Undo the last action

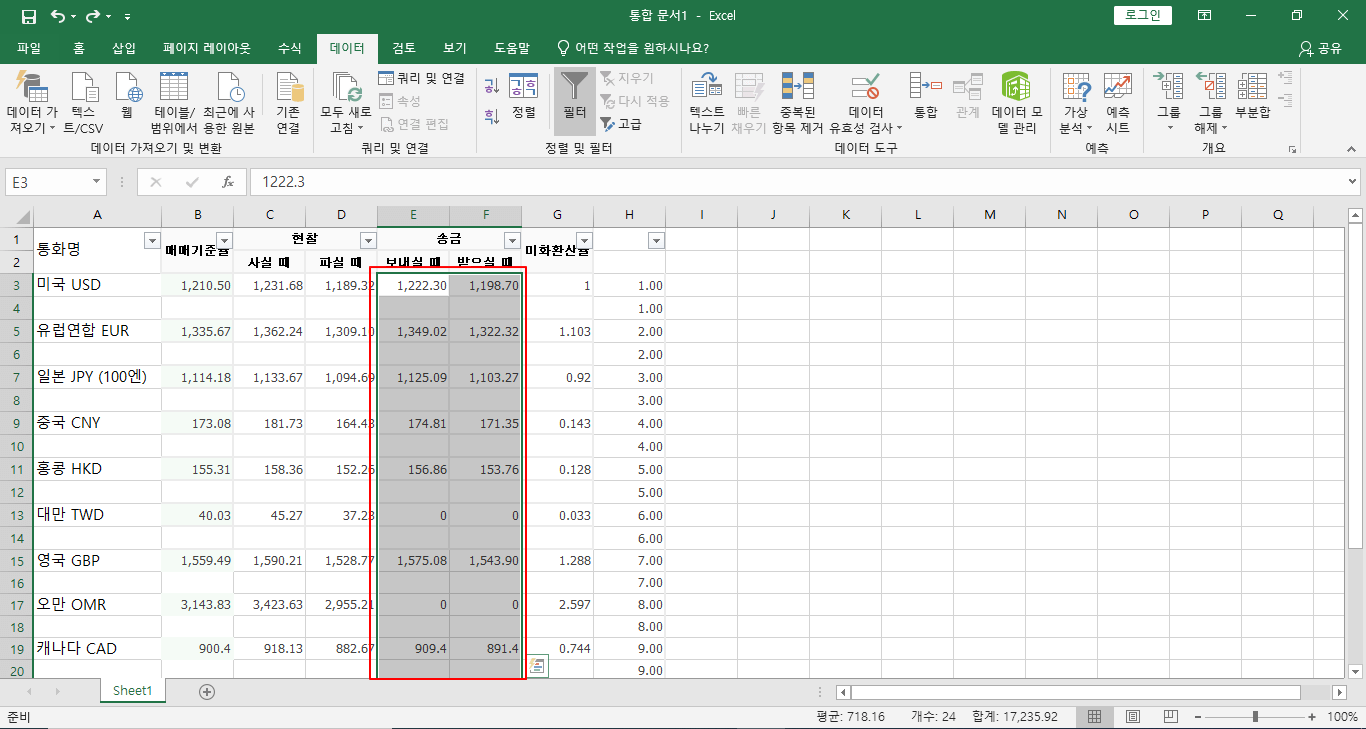58,16
